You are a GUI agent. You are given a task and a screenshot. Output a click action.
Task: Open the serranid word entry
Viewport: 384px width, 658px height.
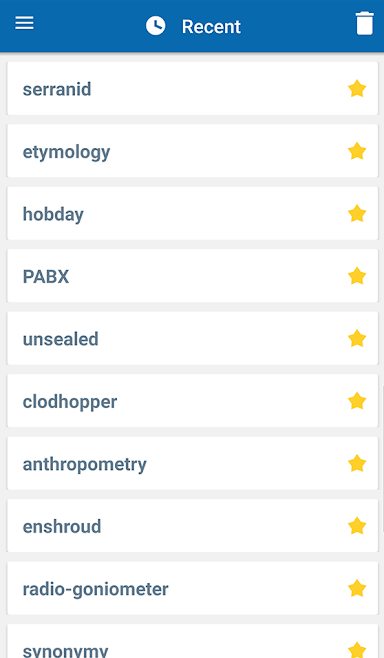tap(193, 89)
